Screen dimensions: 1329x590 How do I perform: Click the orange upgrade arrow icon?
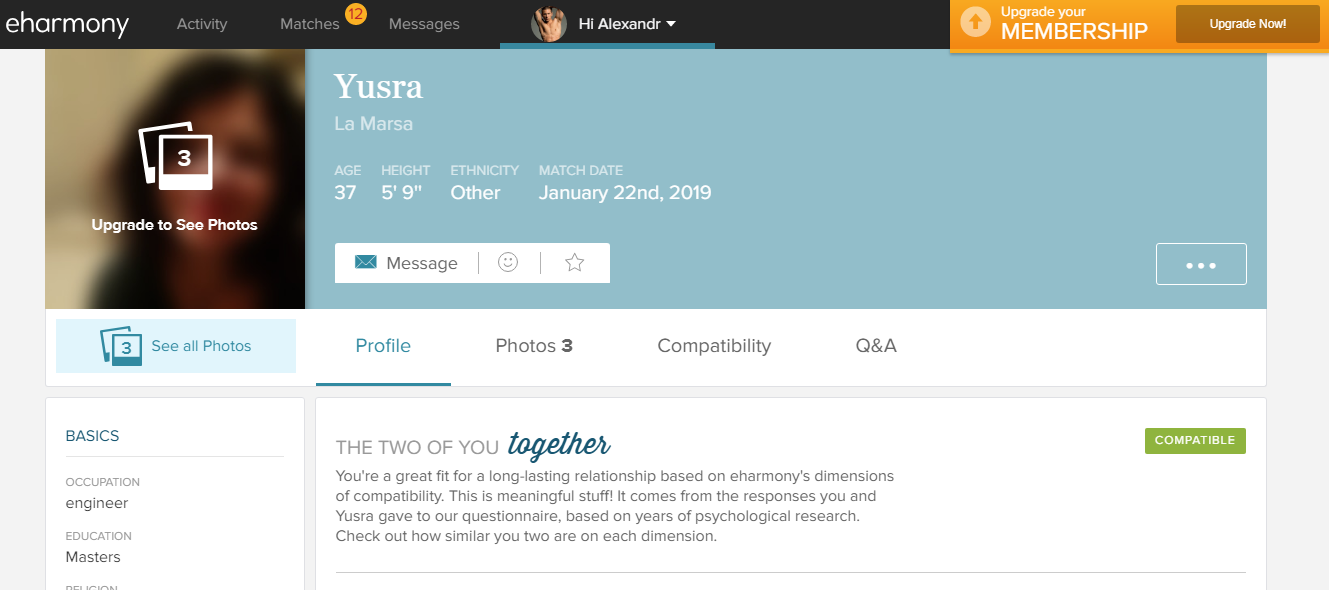point(975,23)
